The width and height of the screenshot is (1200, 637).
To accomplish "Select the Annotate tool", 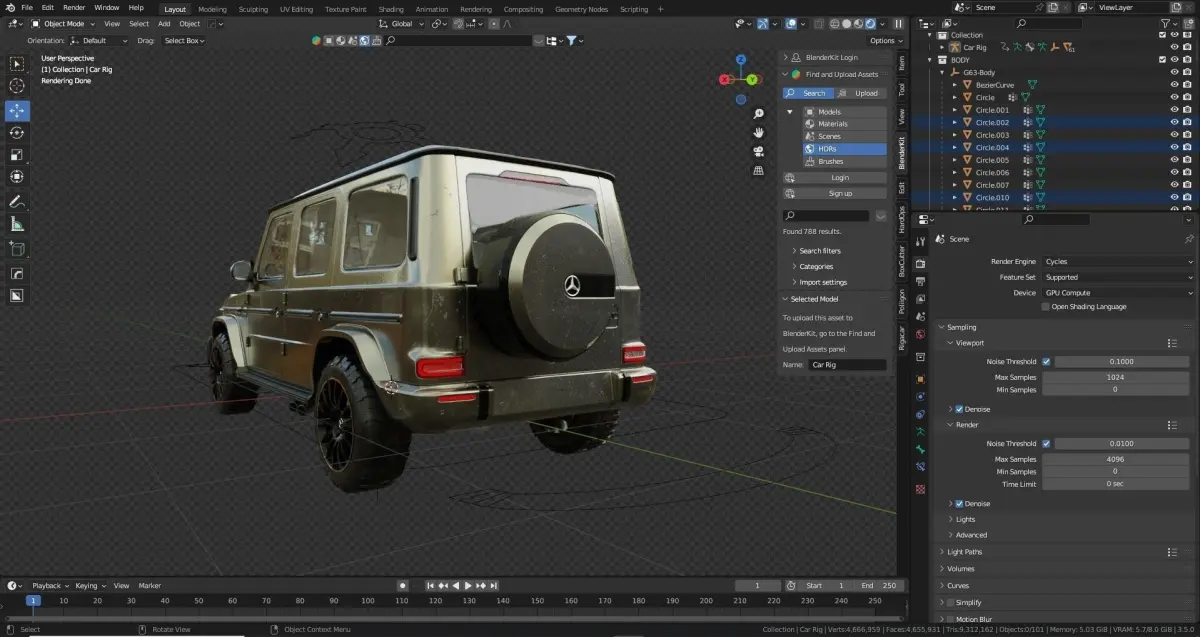I will [x=17, y=201].
